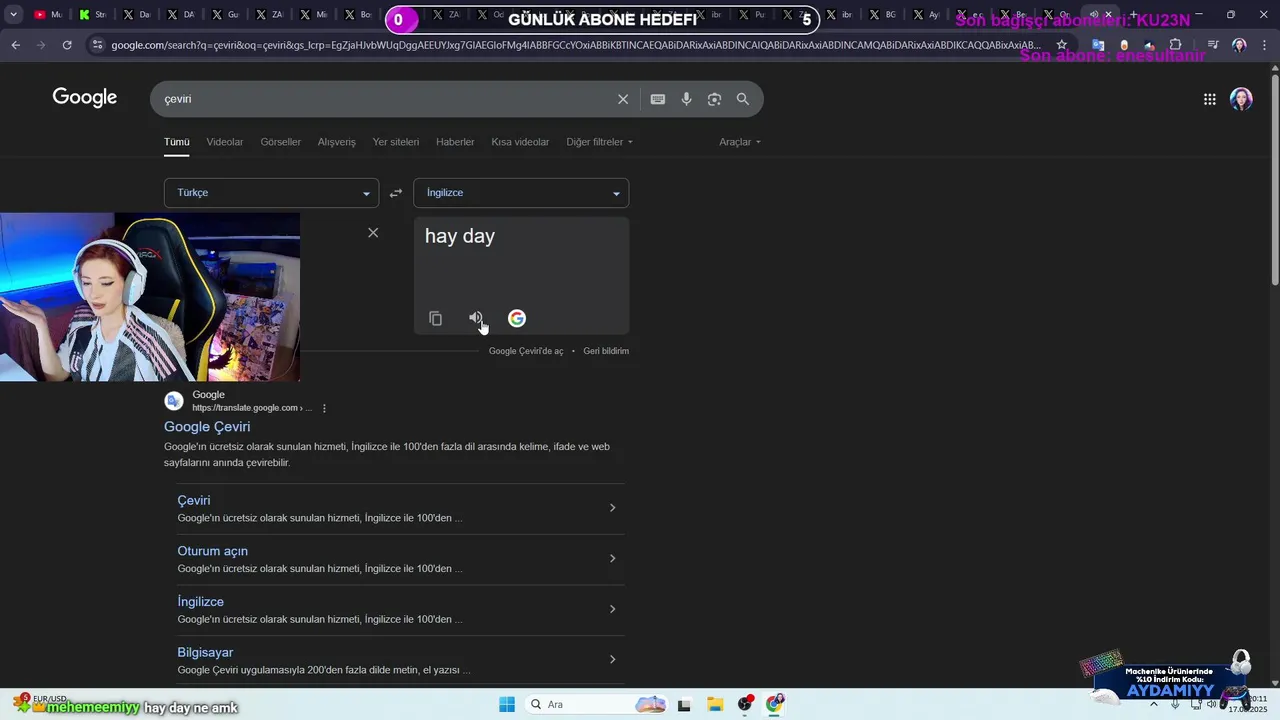Click the 'Geri bildirim' feedback link
This screenshot has width=1280, height=720.
tap(606, 351)
